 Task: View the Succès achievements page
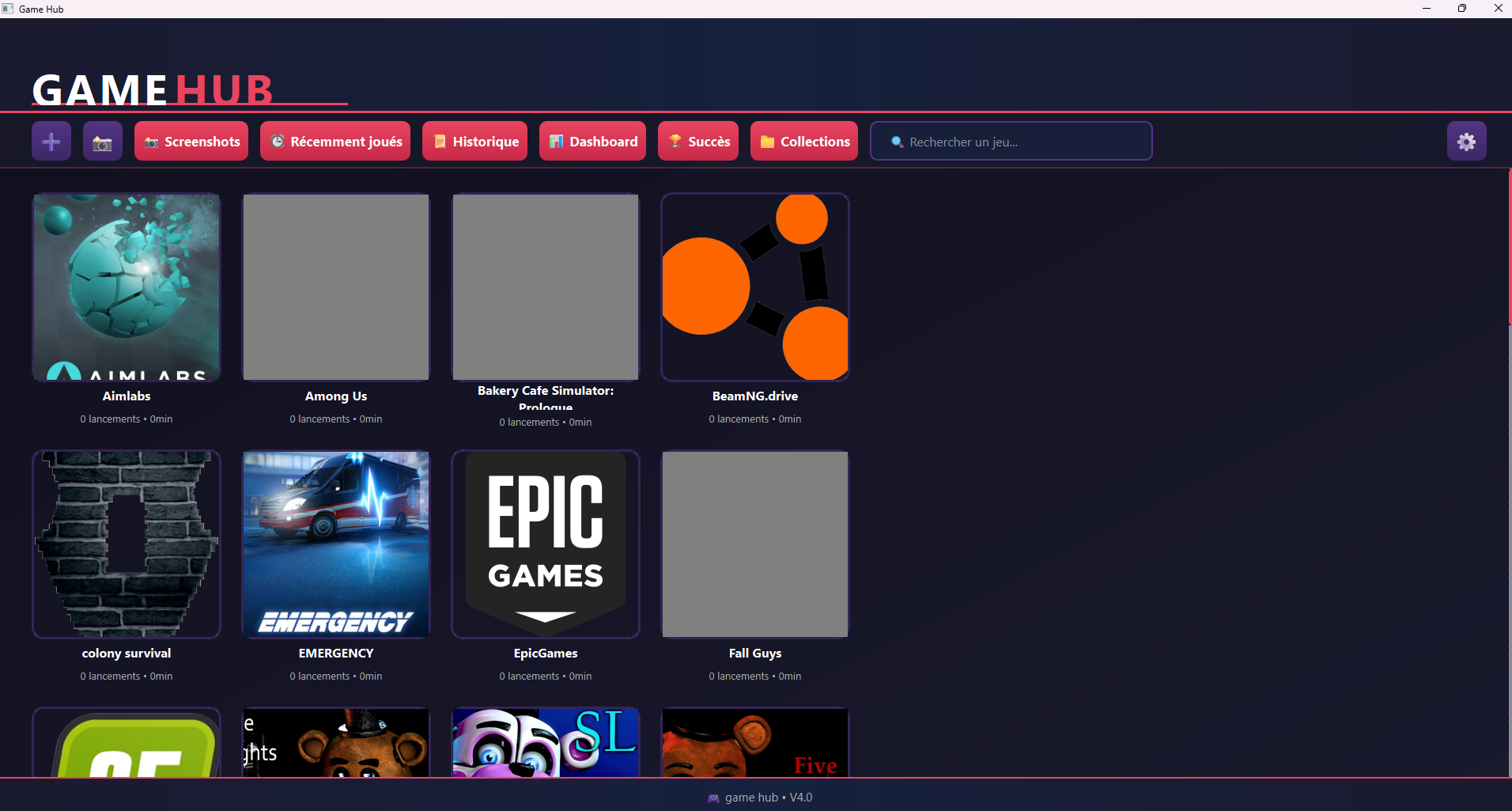pos(698,142)
